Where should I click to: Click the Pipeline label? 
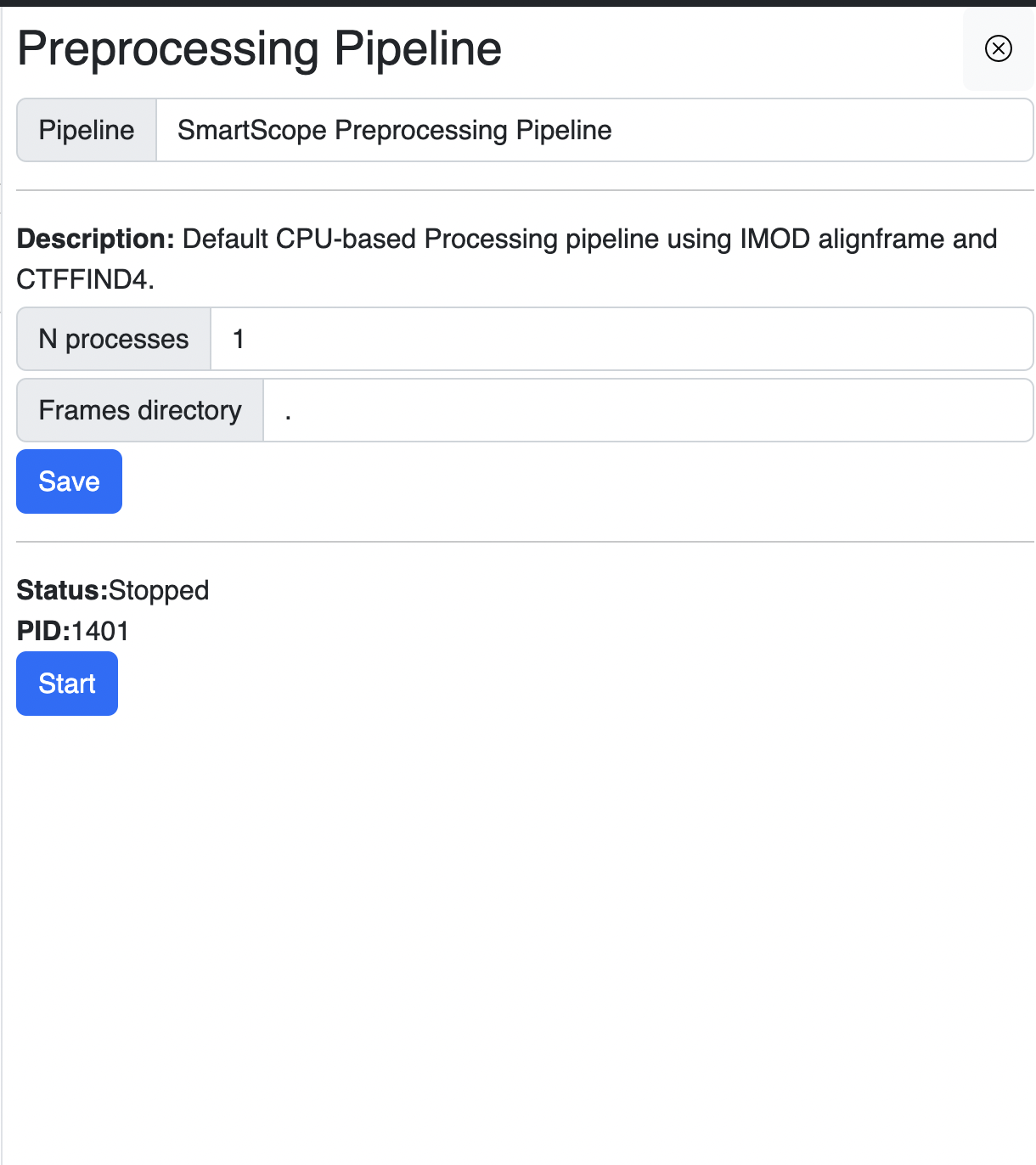tap(86, 130)
